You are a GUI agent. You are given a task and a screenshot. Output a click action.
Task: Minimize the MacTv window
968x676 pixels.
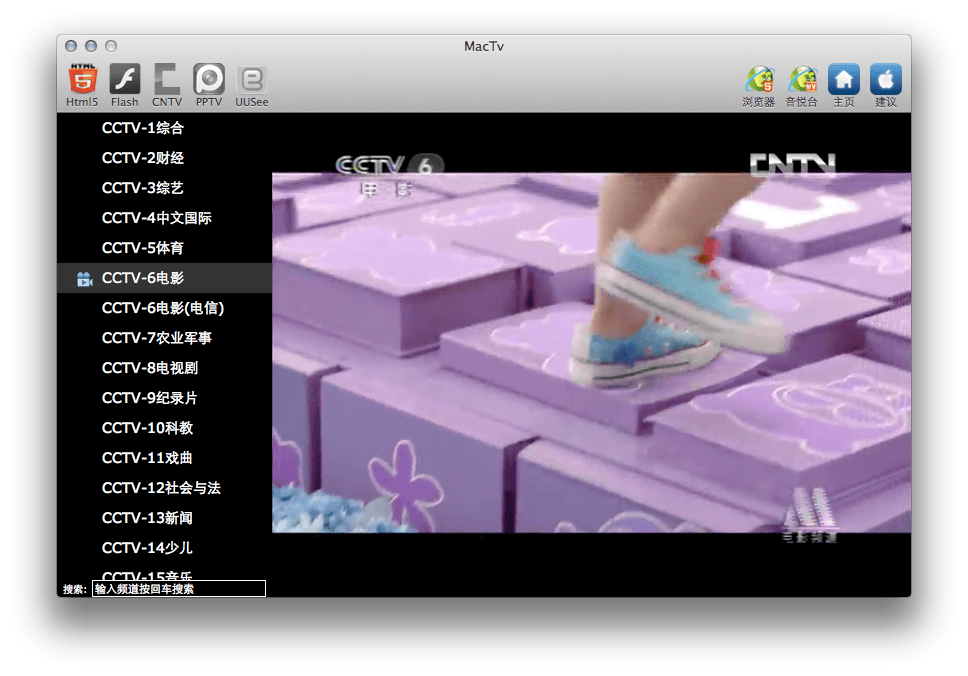pyautogui.click(x=91, y=46)
